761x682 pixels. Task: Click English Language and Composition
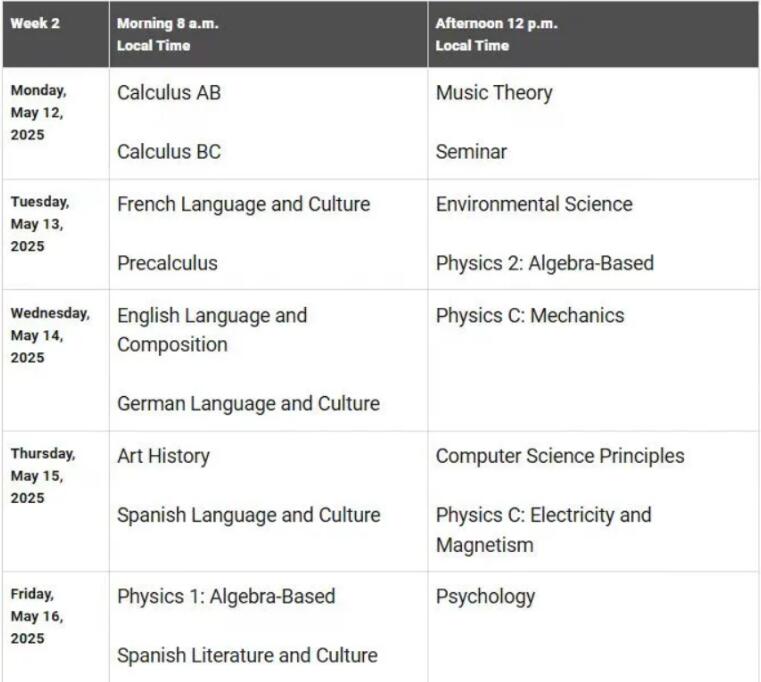click(212, 329)
